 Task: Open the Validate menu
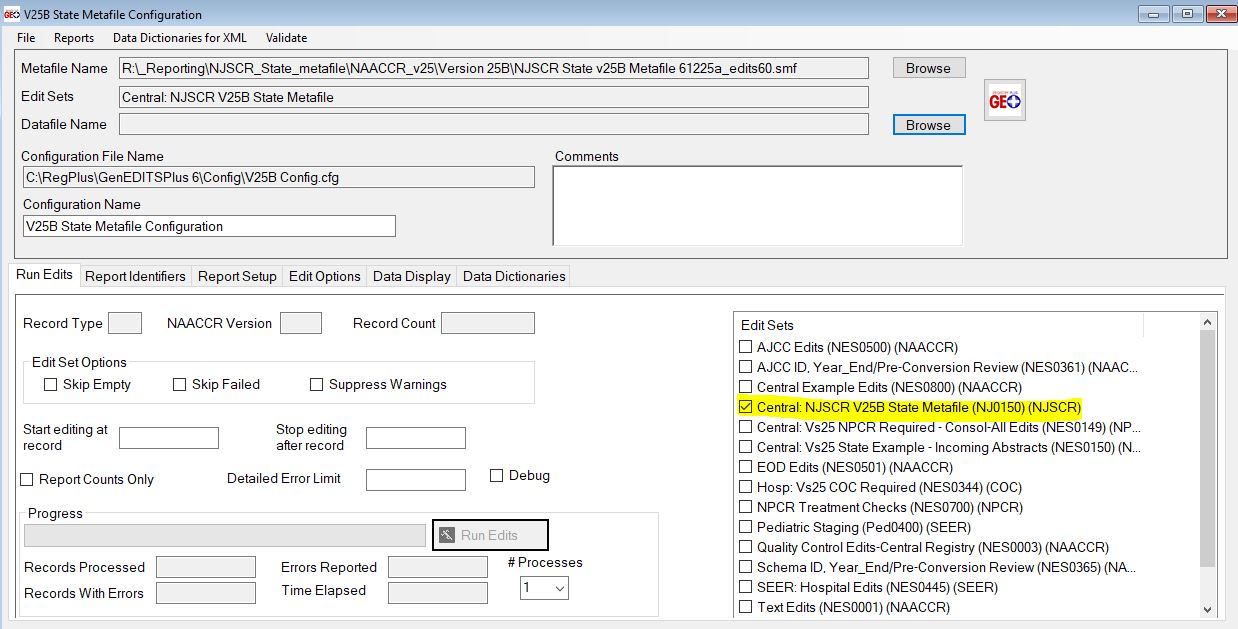pos(286,38)
